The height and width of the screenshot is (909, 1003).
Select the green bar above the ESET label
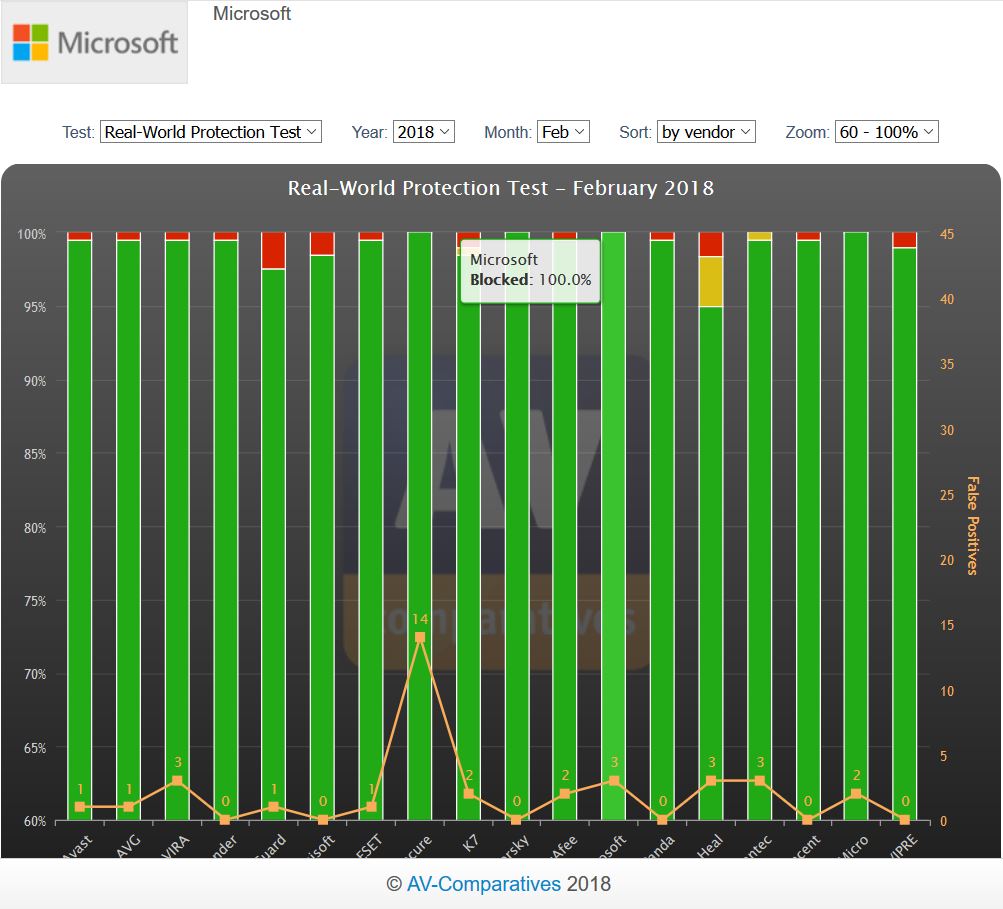pyautogui.click(x=371, y=530)
